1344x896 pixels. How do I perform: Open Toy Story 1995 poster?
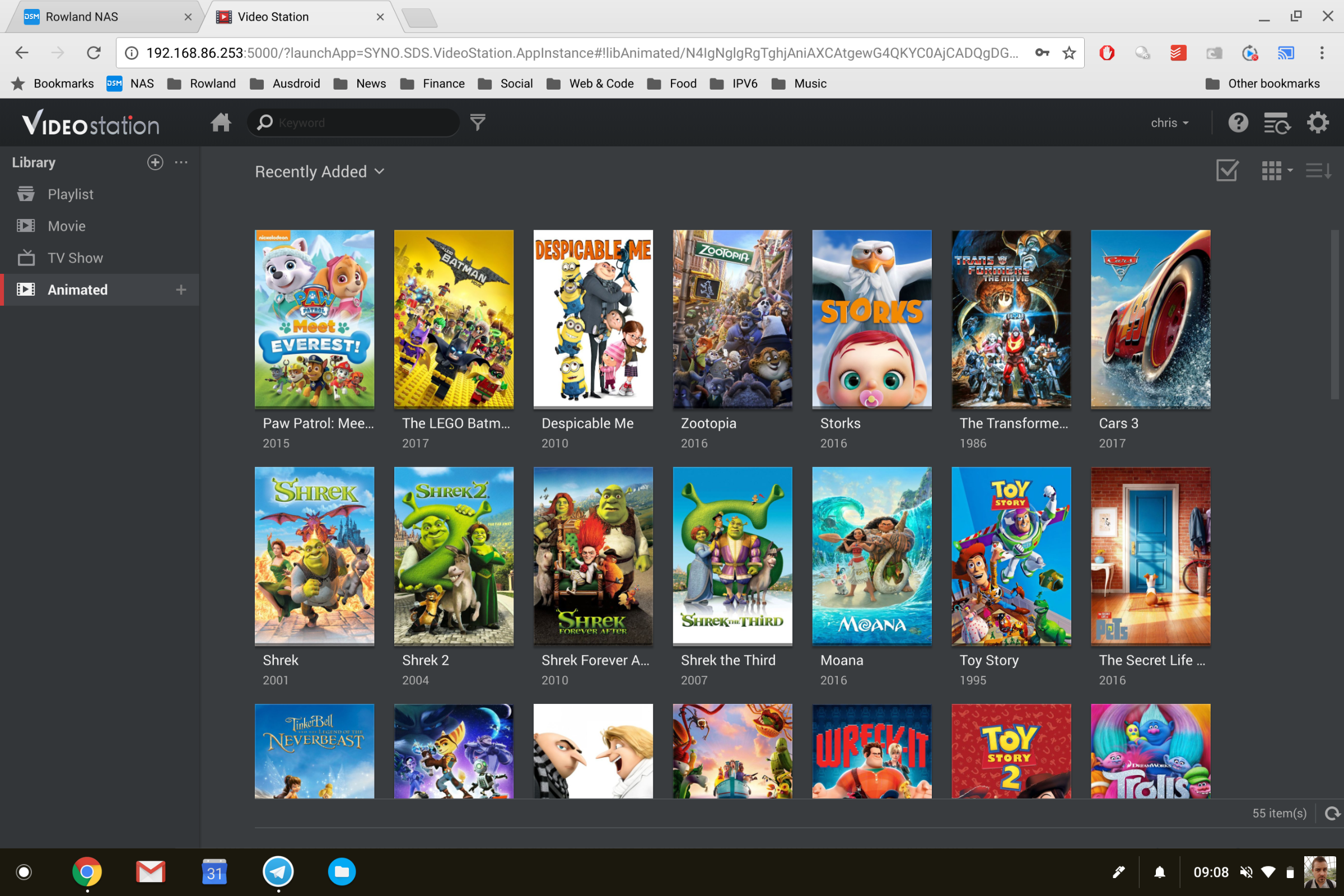click(1011, 556)
